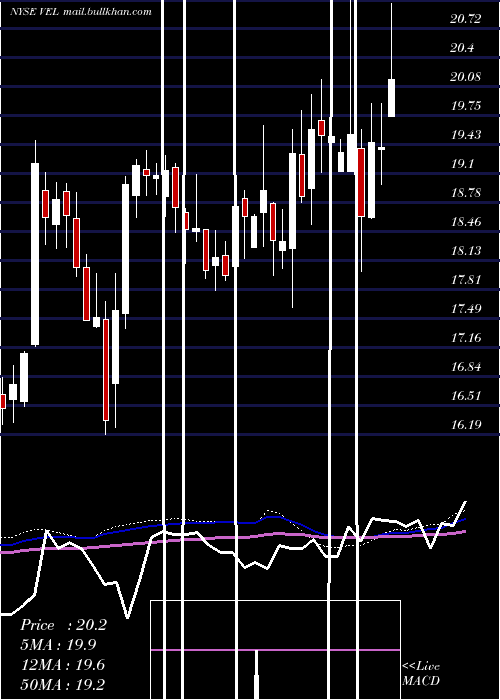
Task: Click the 18.78 price axis label
Action: click(x=466, y=193)
